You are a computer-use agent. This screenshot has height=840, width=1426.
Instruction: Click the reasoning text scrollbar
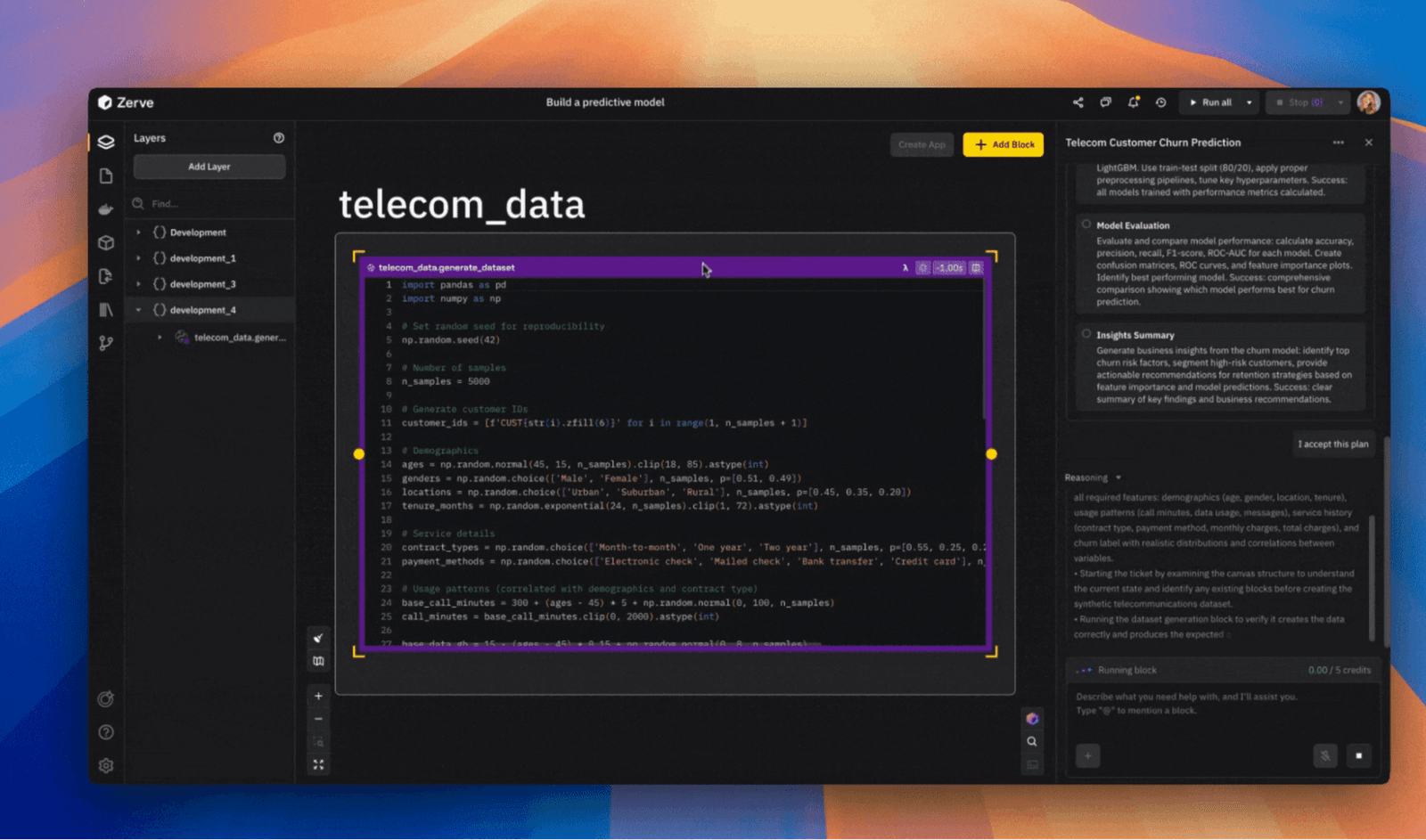pos(1372,570)
